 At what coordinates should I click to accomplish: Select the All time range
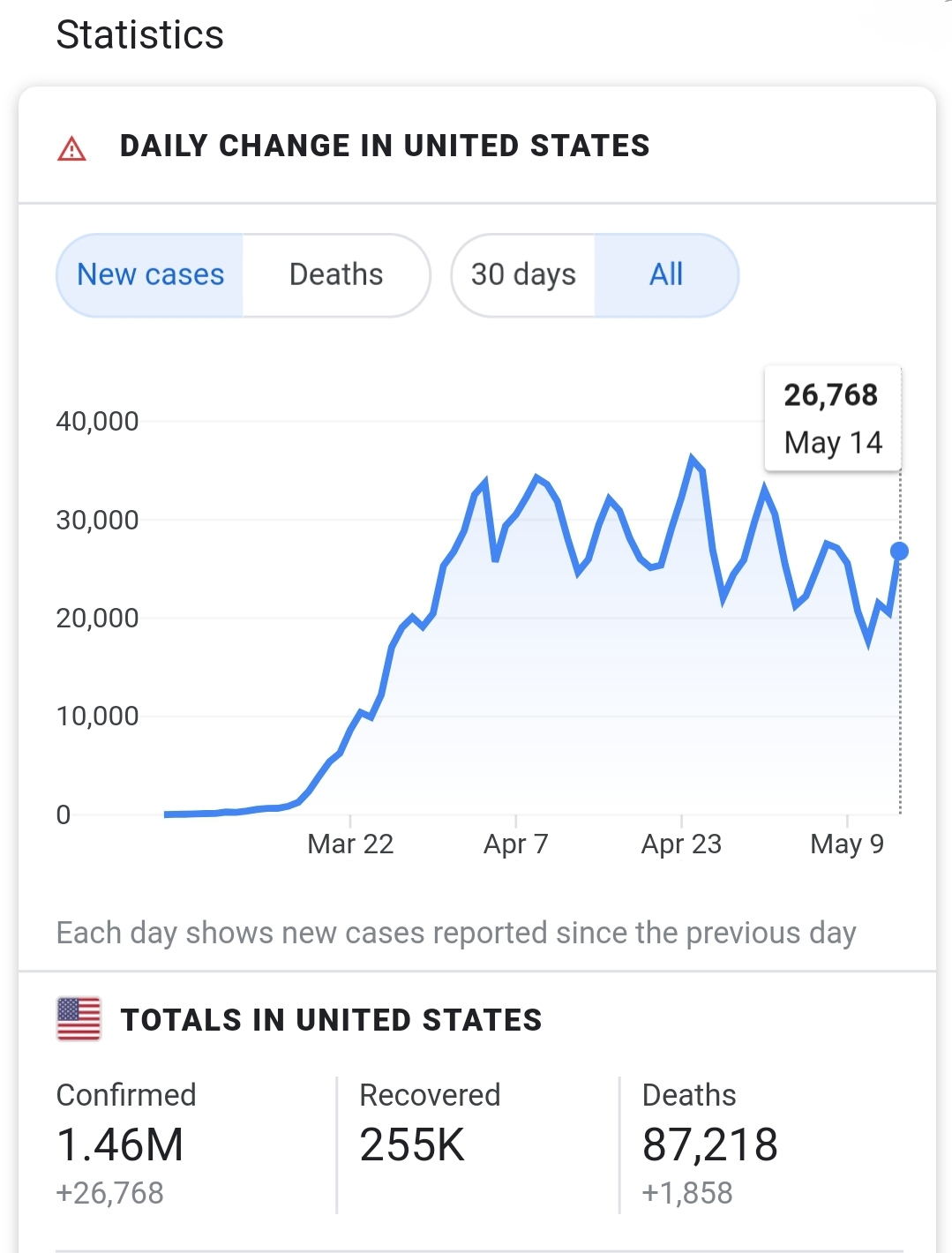[666, 274]
